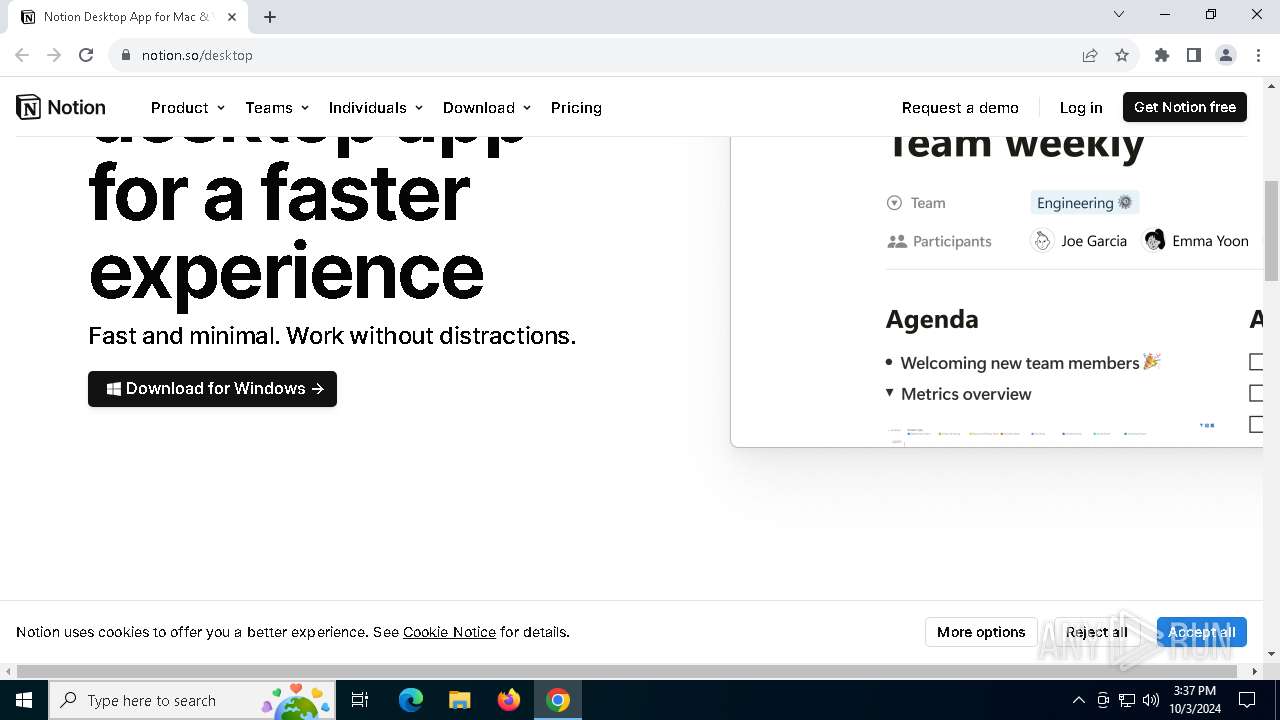
Task: Click the 'Agenda' heading
Action: [932, 319]
